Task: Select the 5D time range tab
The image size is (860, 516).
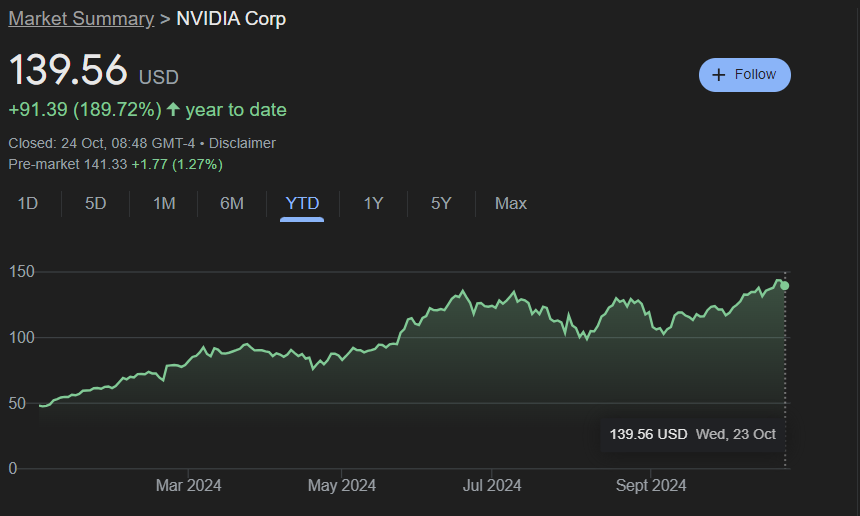Action: [x=95, y=203]
